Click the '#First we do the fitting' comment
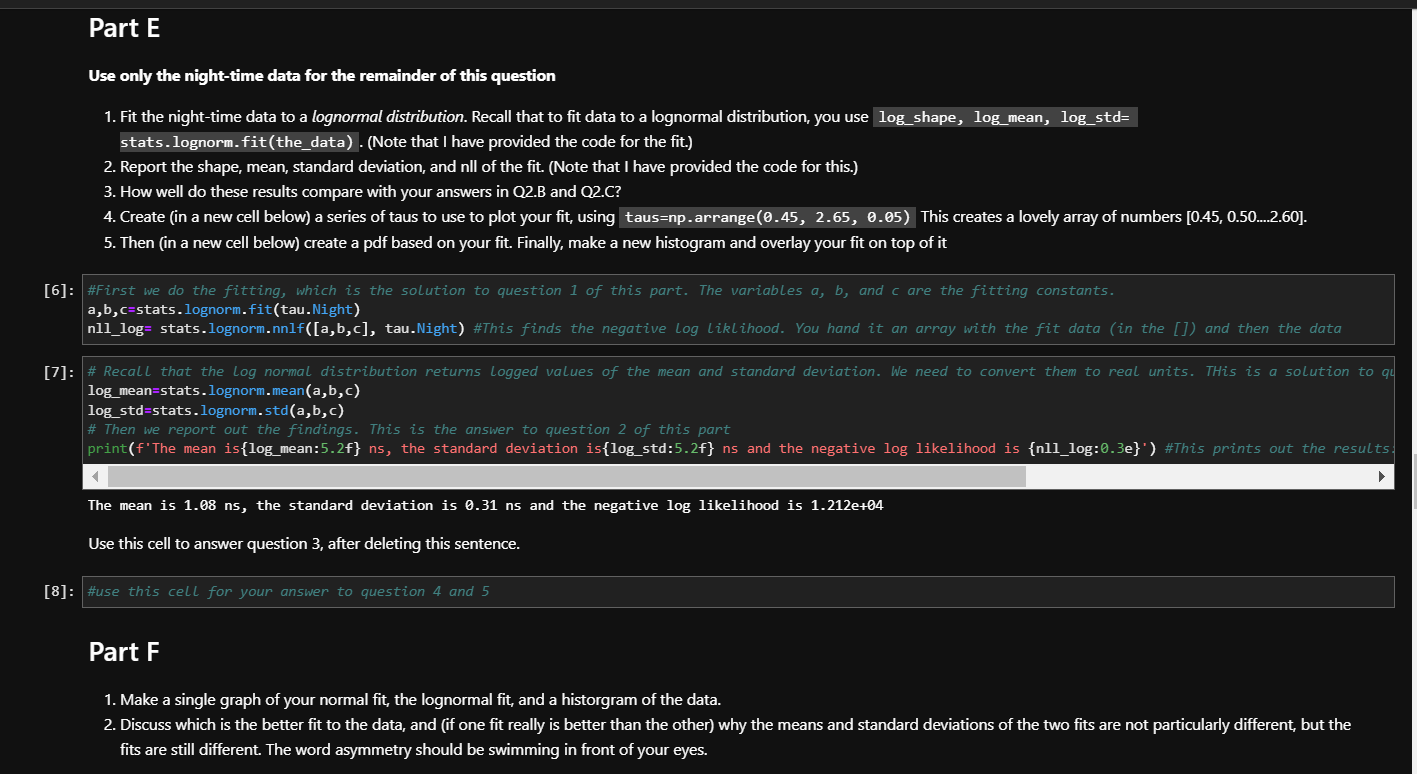Viewport: 1417px width, 774px height. click(x=601, y=291)
